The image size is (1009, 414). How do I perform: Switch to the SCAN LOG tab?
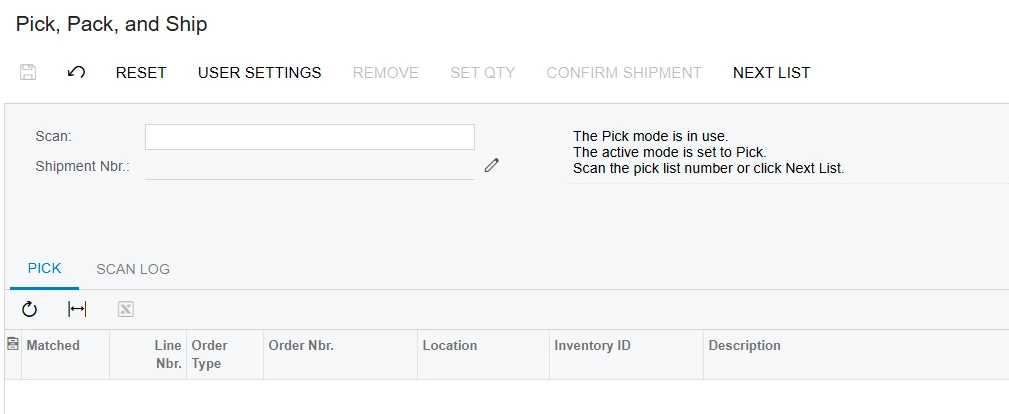133,269
